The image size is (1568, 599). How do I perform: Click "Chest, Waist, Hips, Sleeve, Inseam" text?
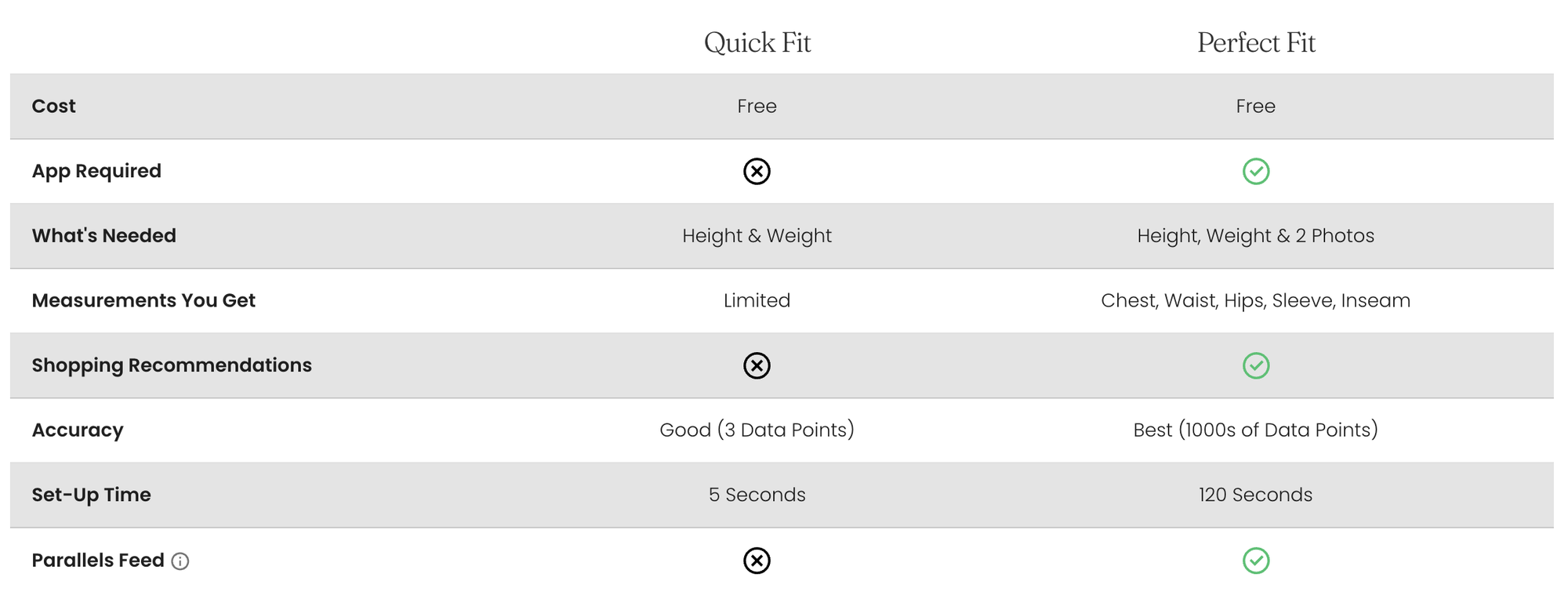(x=1255, y=300)
